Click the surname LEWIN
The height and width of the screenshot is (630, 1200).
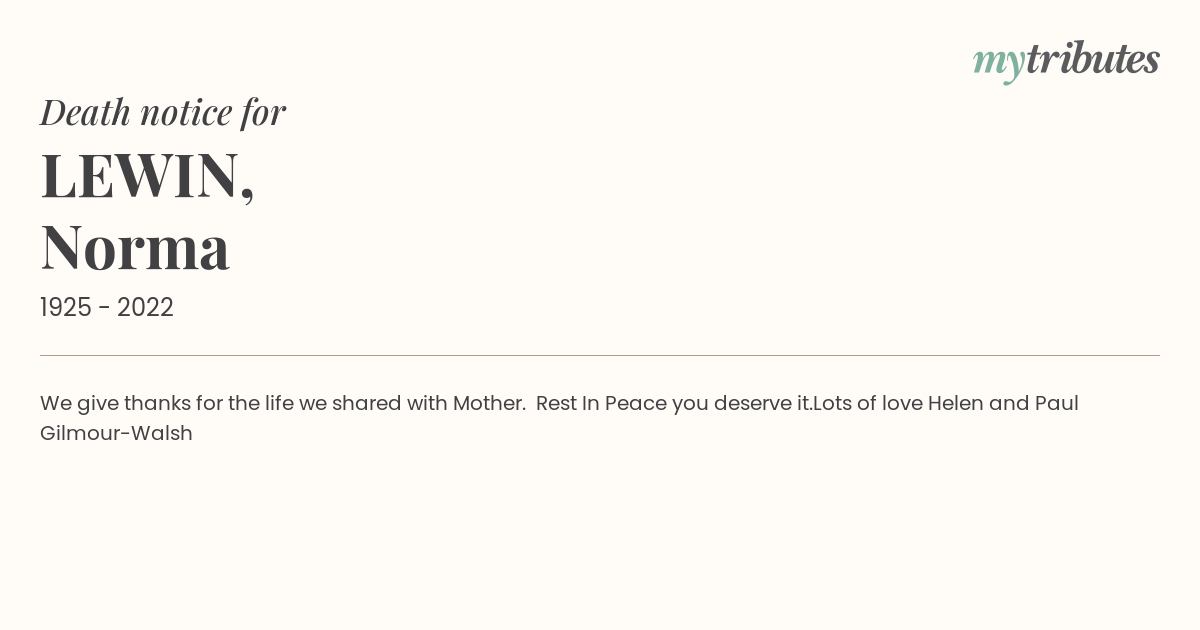139,176
